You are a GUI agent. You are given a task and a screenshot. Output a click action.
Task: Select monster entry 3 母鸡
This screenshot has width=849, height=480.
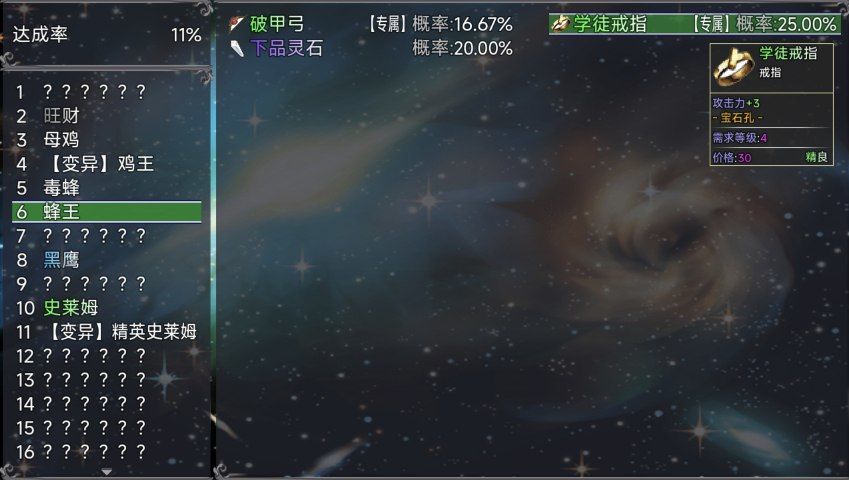[107, 140]
